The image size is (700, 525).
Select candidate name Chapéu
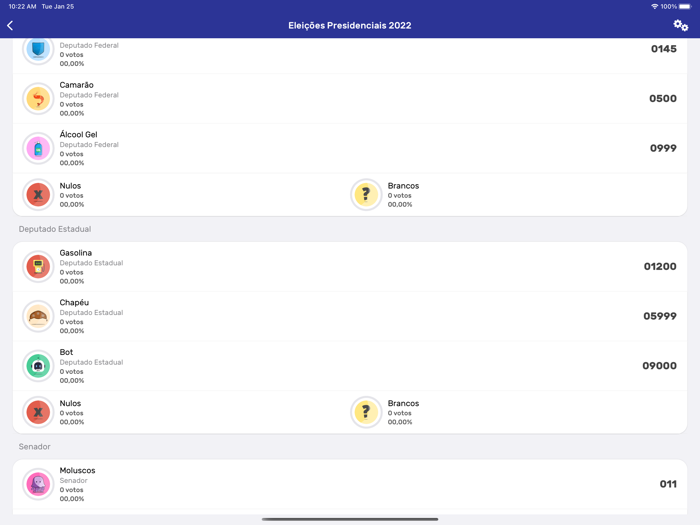74,302
